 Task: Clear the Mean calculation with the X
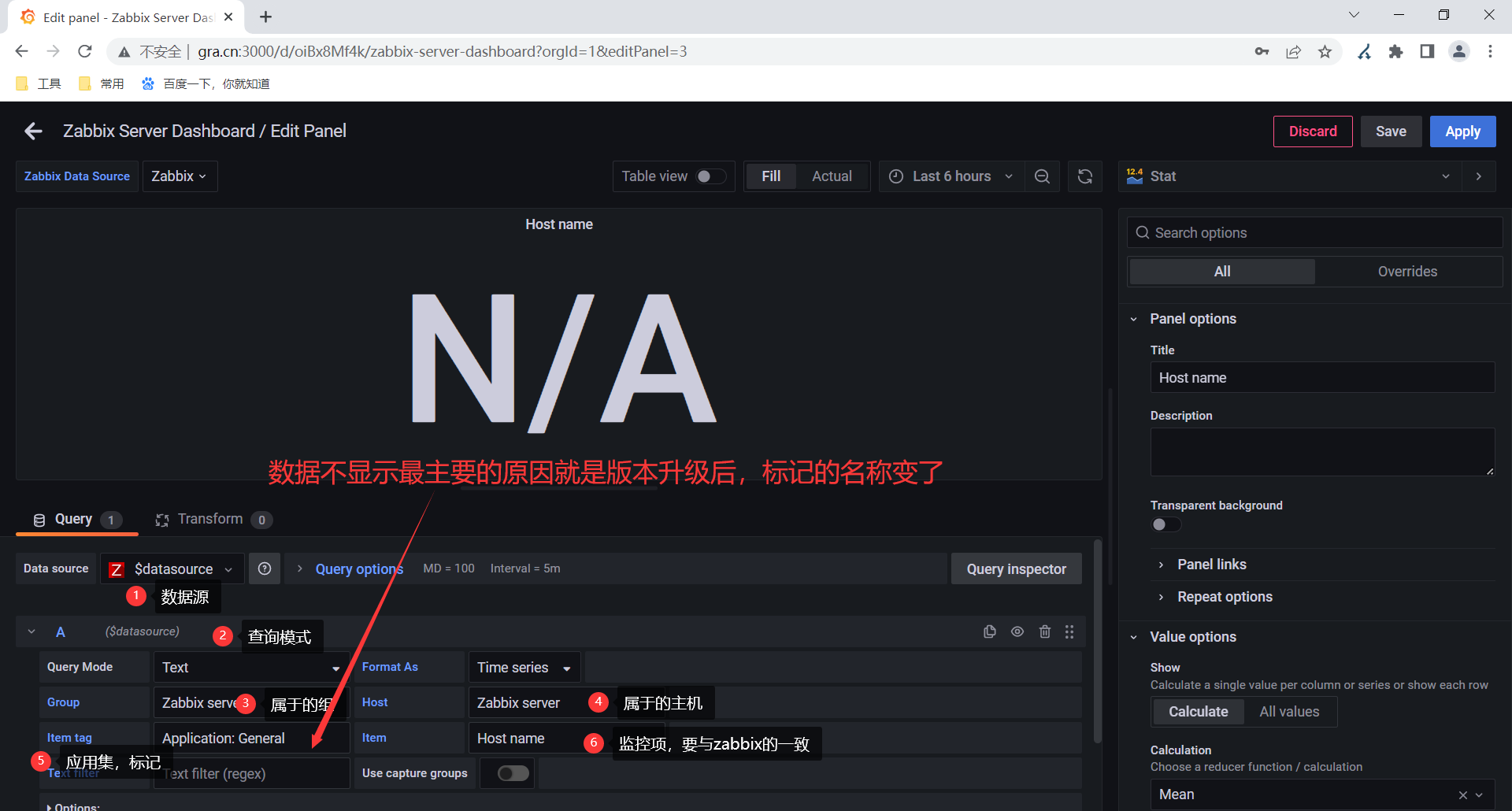(x=1462, y=795)
